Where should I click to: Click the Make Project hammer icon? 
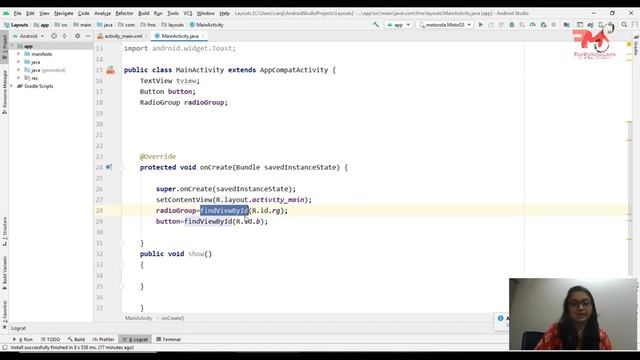(x=376, y=25)
